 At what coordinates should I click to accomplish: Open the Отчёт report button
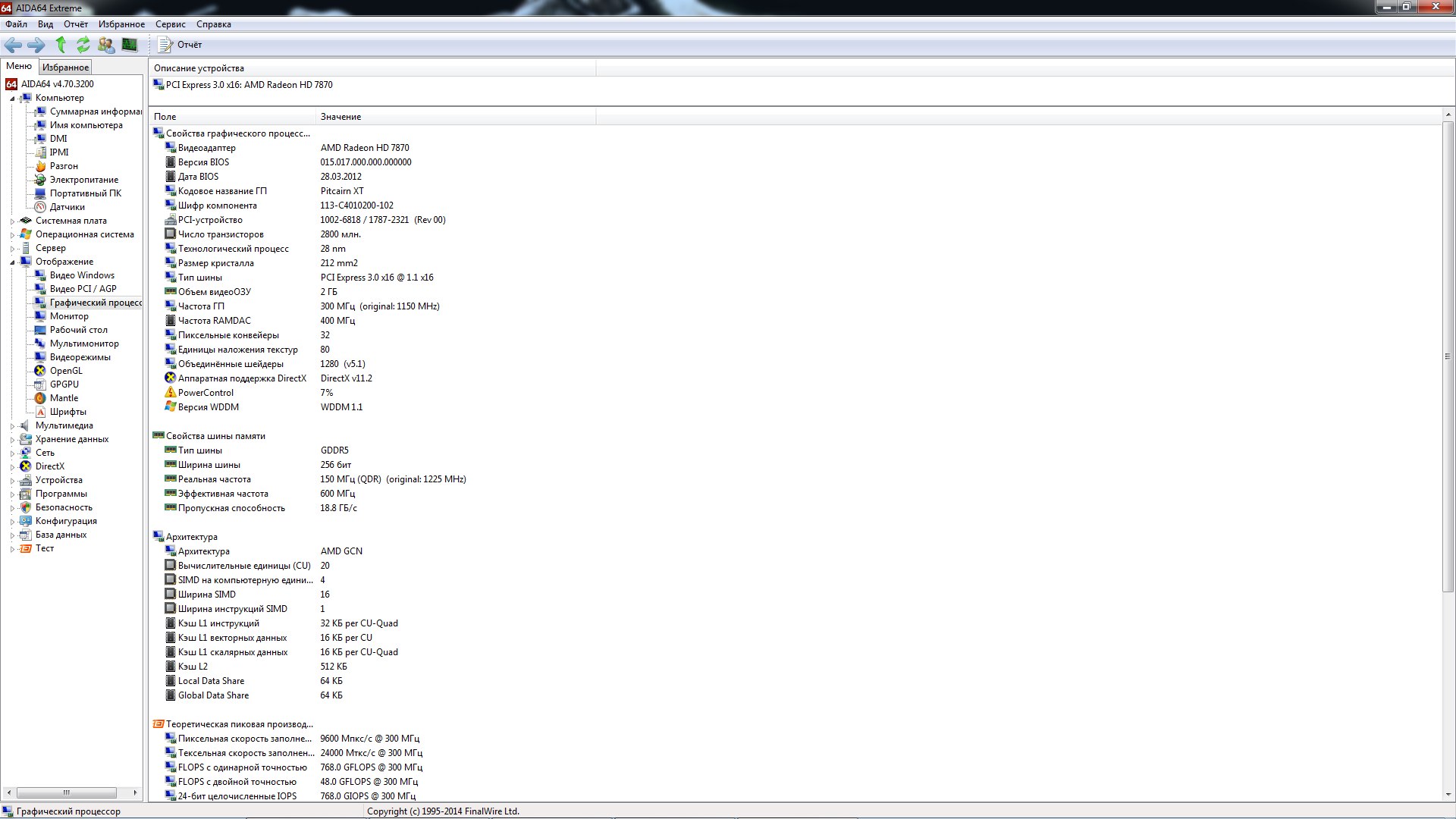pyautogui.click(x=180, y=45)
